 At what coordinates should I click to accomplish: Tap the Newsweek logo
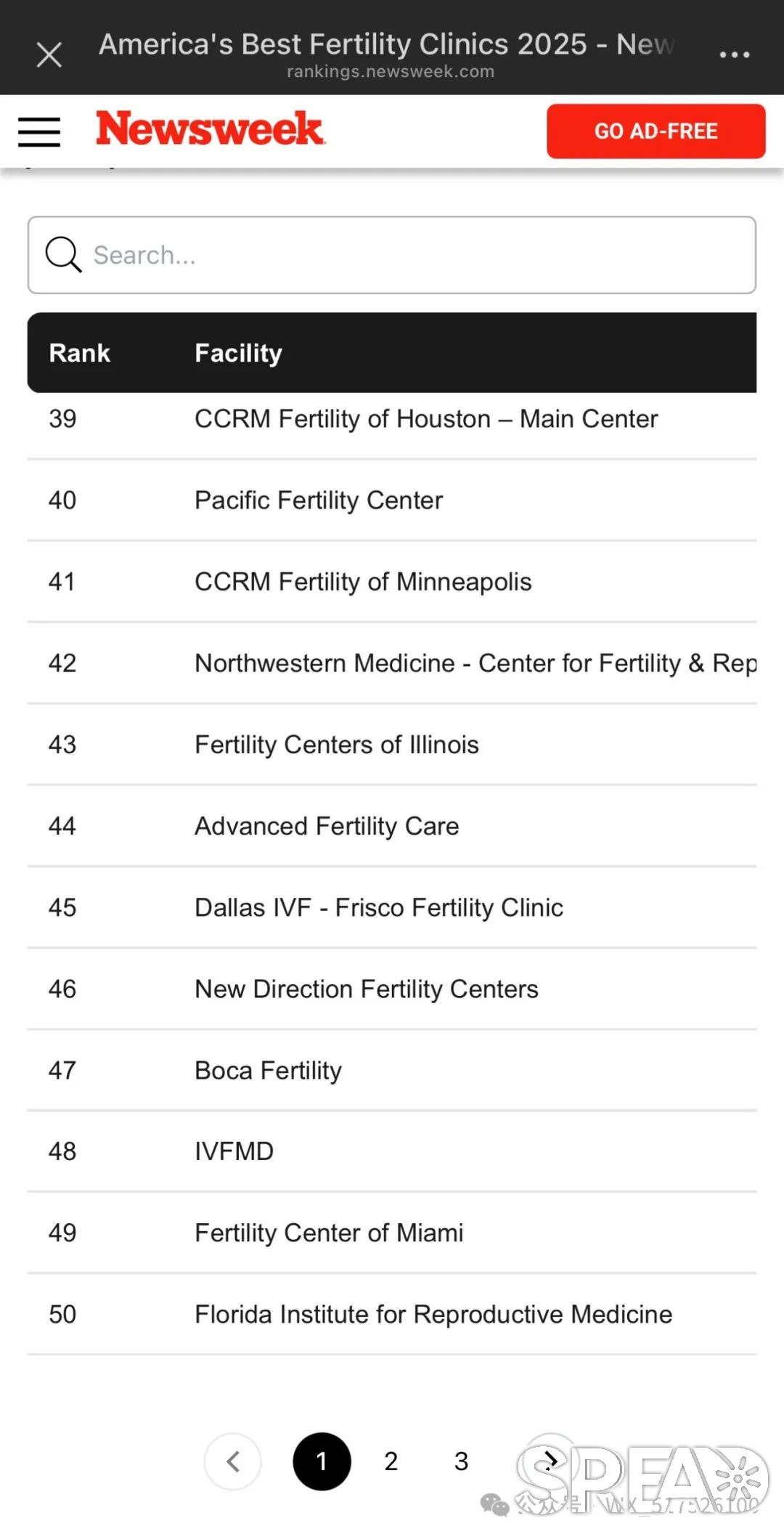coord(210,129)
